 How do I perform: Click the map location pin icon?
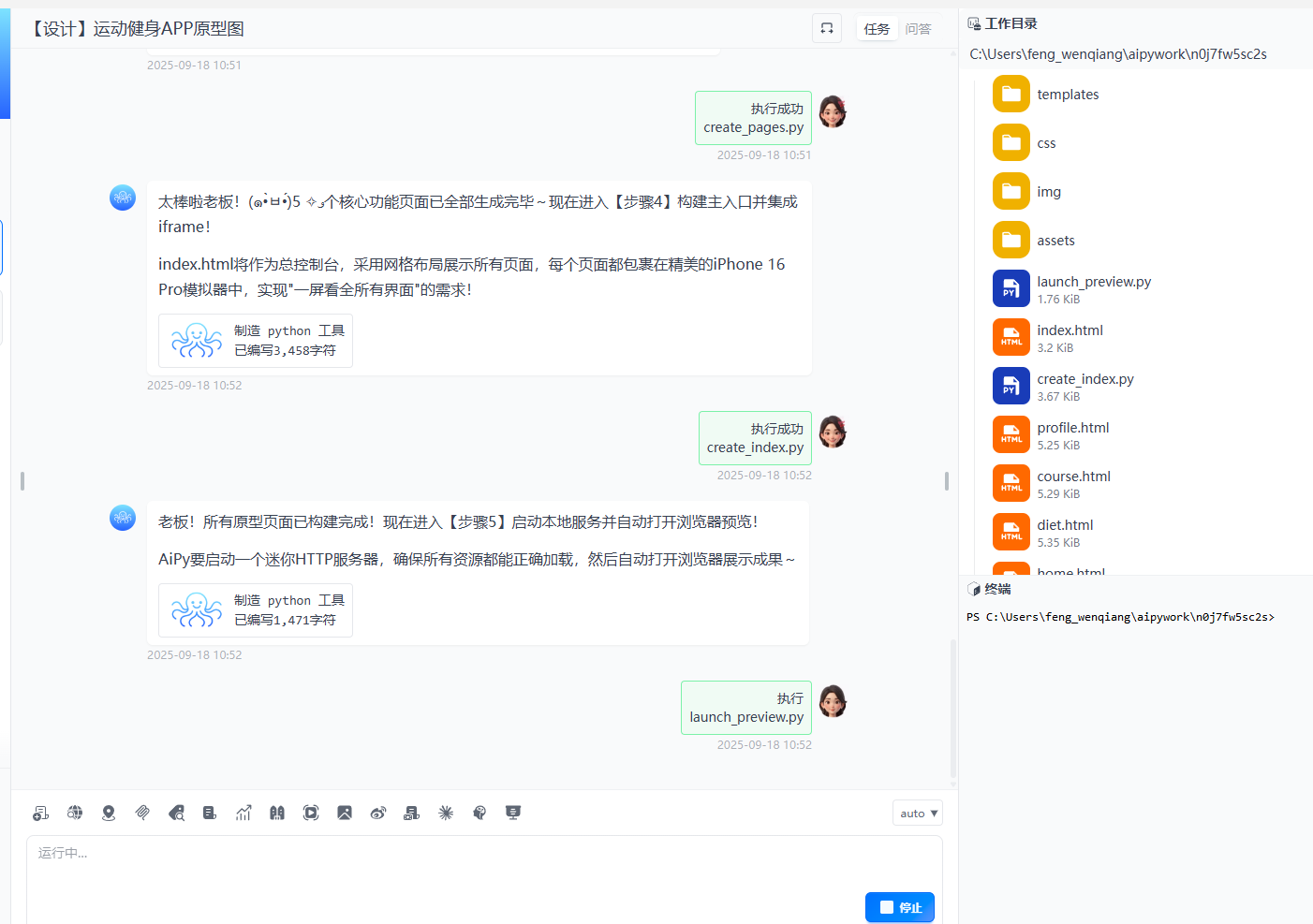(x=109, y=813)
